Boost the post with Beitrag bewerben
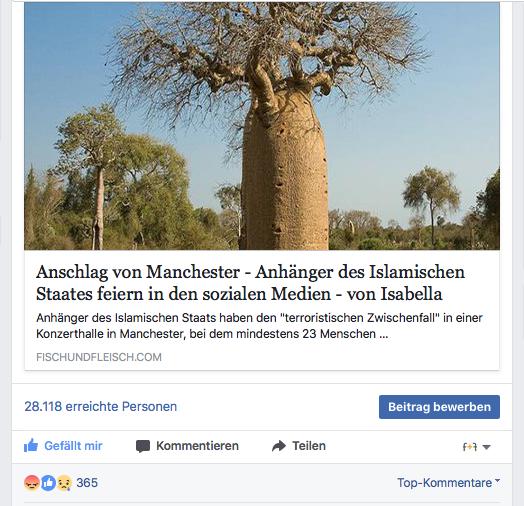The image size is (524, 506). (x=439, y=407)
